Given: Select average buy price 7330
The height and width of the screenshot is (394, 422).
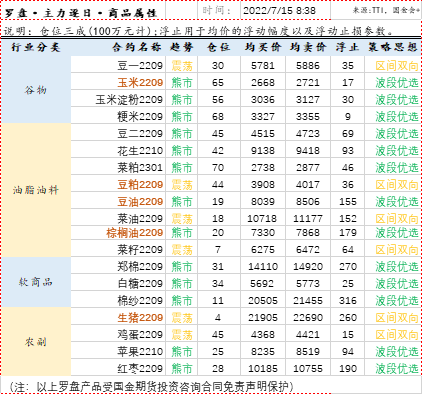Looking at the screenshot, I should pos(263,233).
